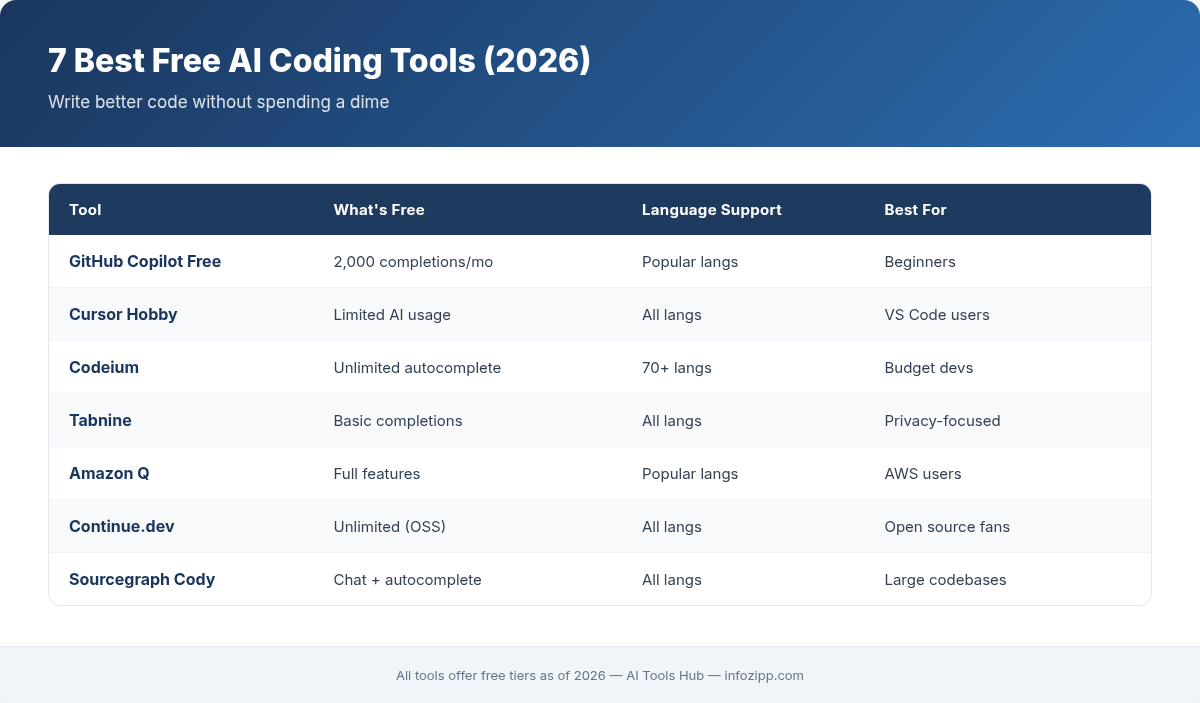Select the Open source fans cell
This screenshot has width=1200, height=703.
point(947,526)
